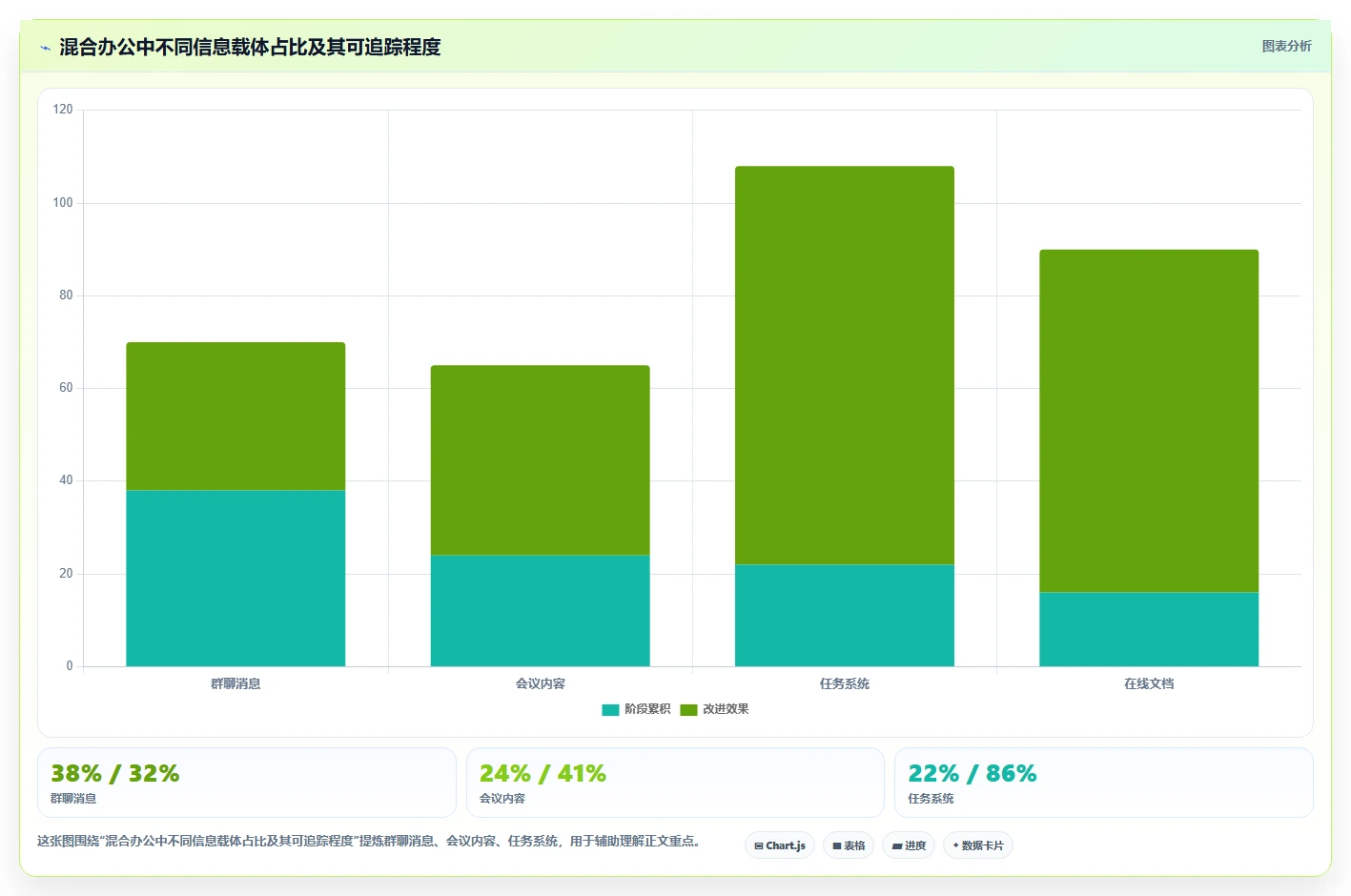This screenshot has height=896, width=1351.
Task: Open the 进度 tag chip
Action: [x=909, y=845]
